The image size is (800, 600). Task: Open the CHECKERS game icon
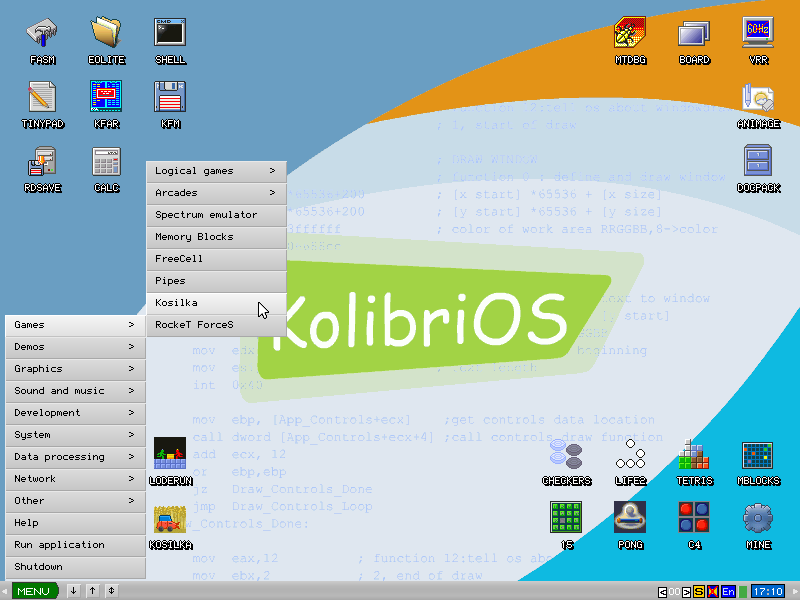(x=567, y=457)
